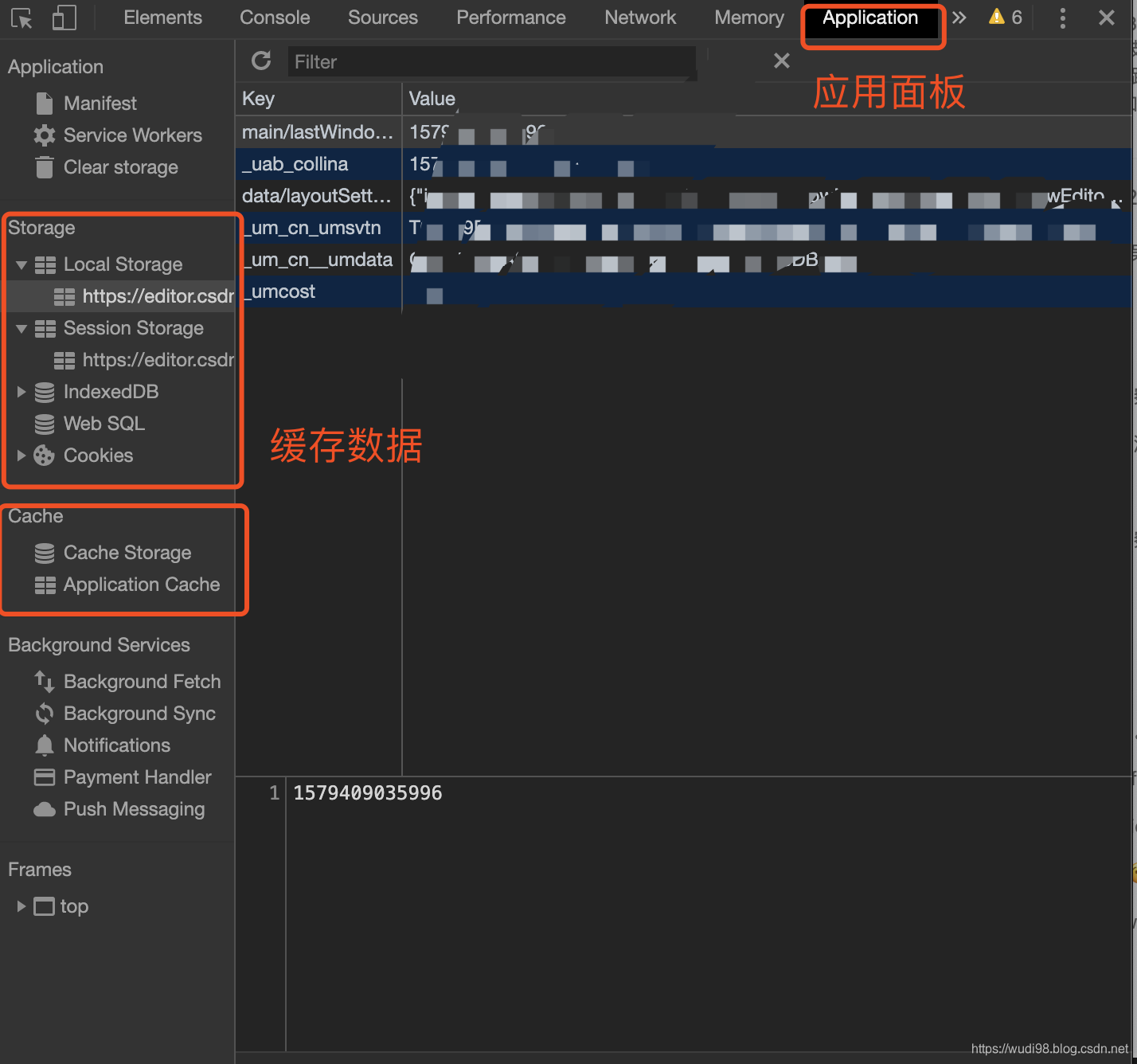
Task: Click the Background Sync icon
Action: point(45,714)
